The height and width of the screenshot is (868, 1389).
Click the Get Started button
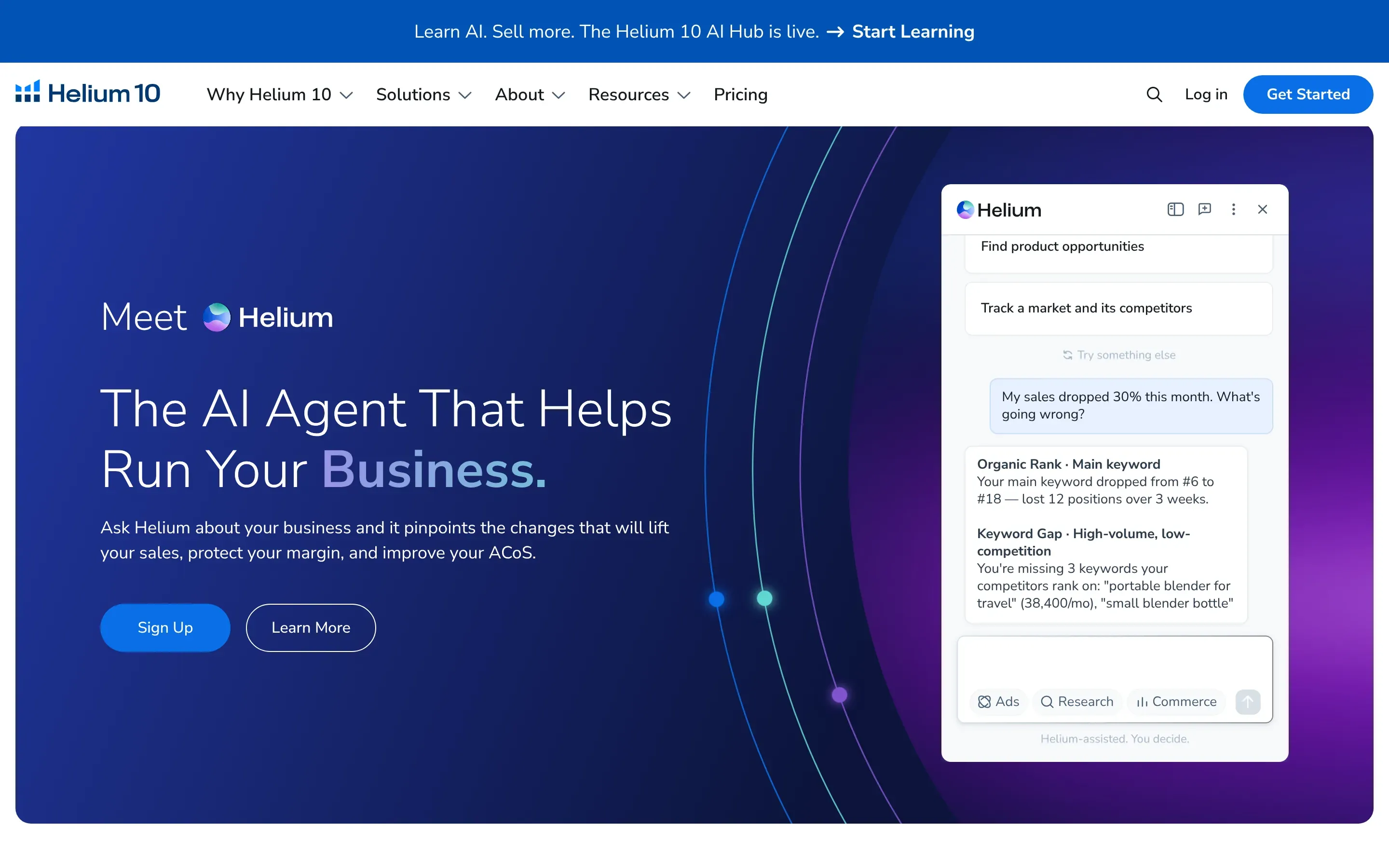click(x=1308, y=94)
